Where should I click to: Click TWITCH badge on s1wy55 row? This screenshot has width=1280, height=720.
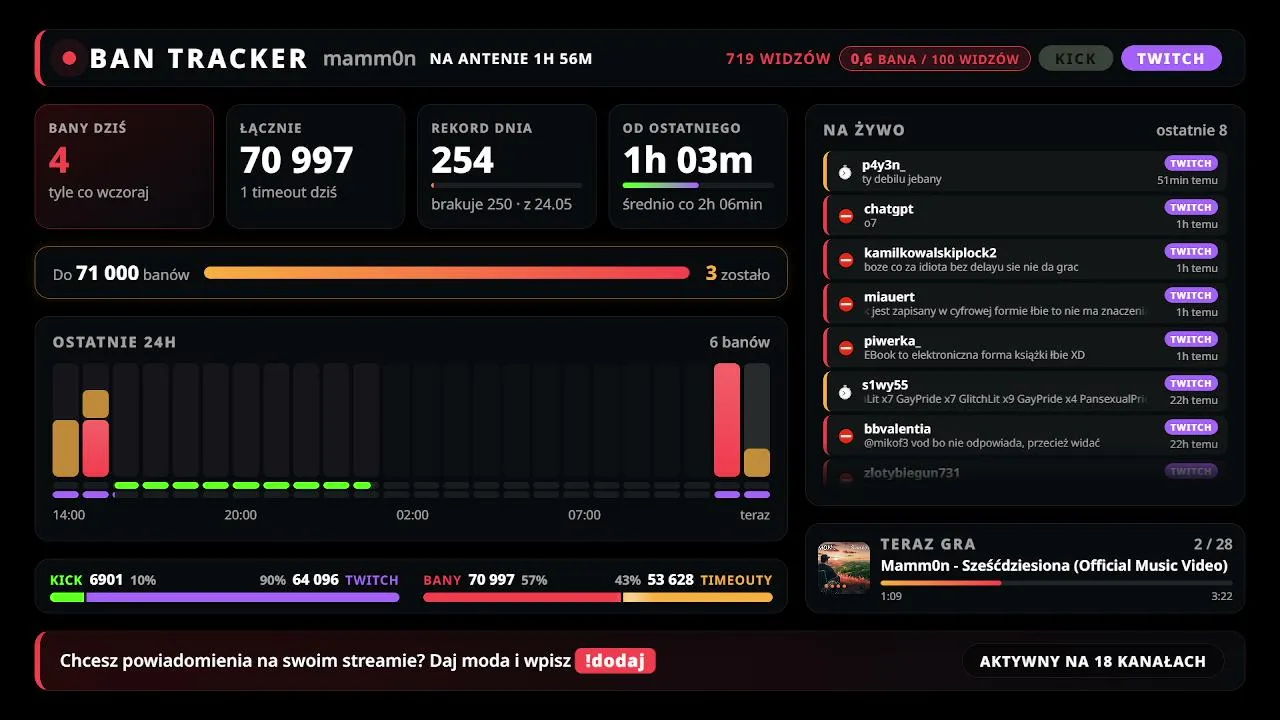click(x=1191, y=383)
